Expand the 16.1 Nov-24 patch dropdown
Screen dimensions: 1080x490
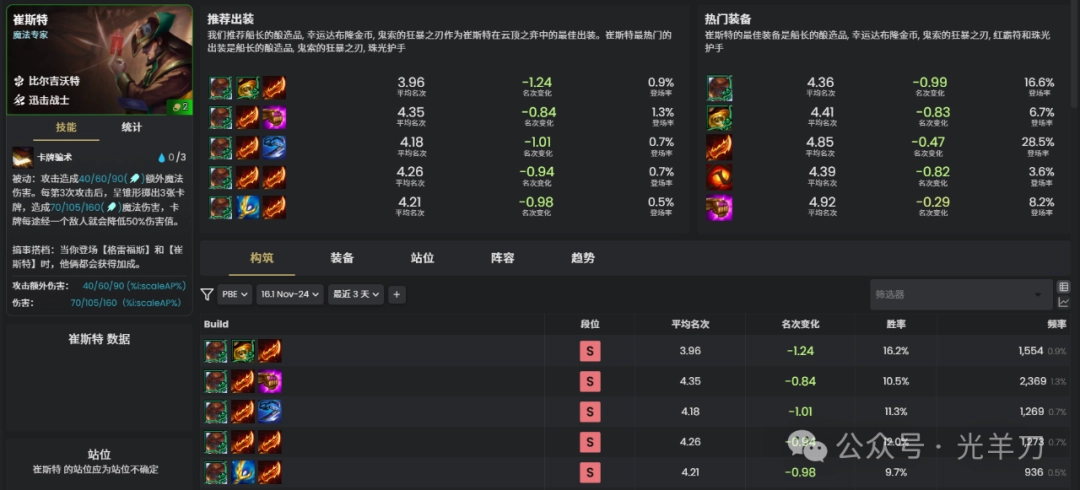click(290, 295)
